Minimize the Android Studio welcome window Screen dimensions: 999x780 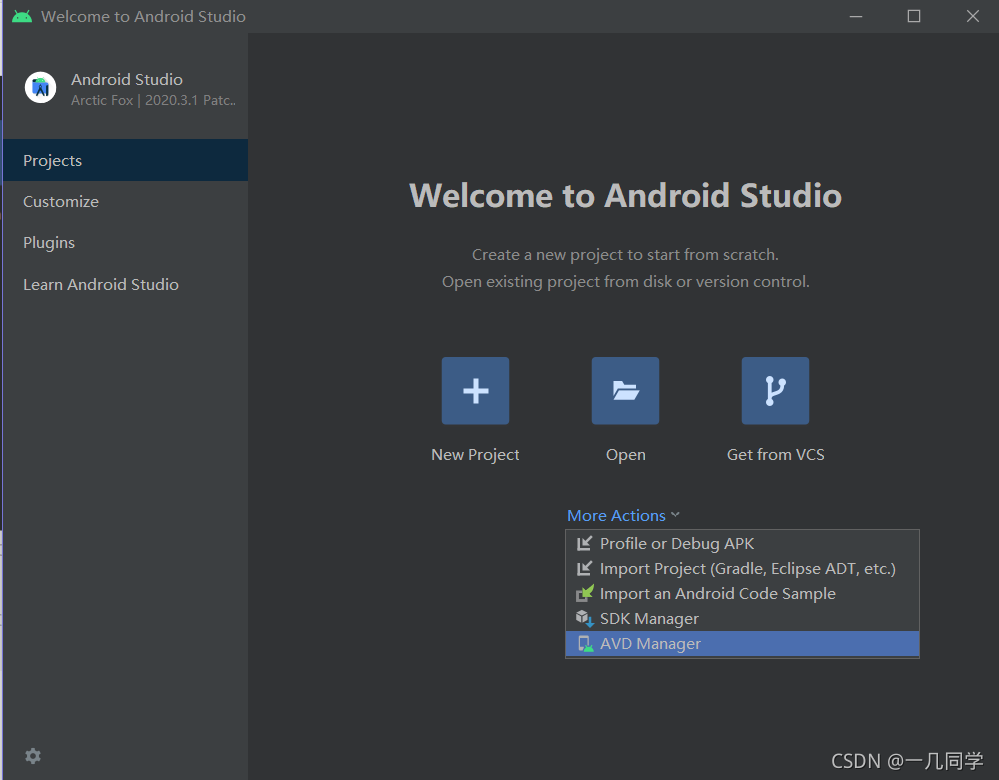[856, 16]
